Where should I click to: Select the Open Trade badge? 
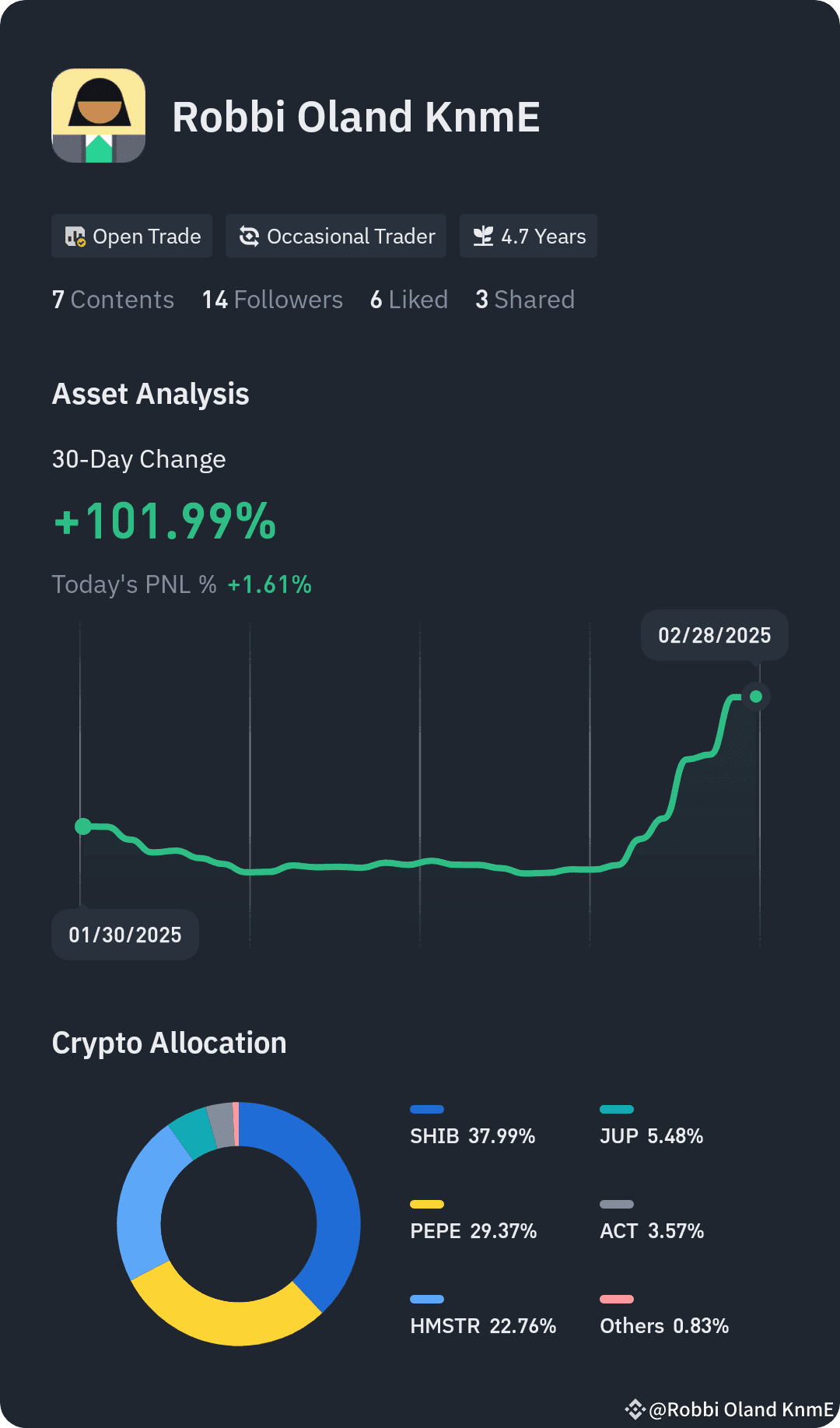point(132,236)
